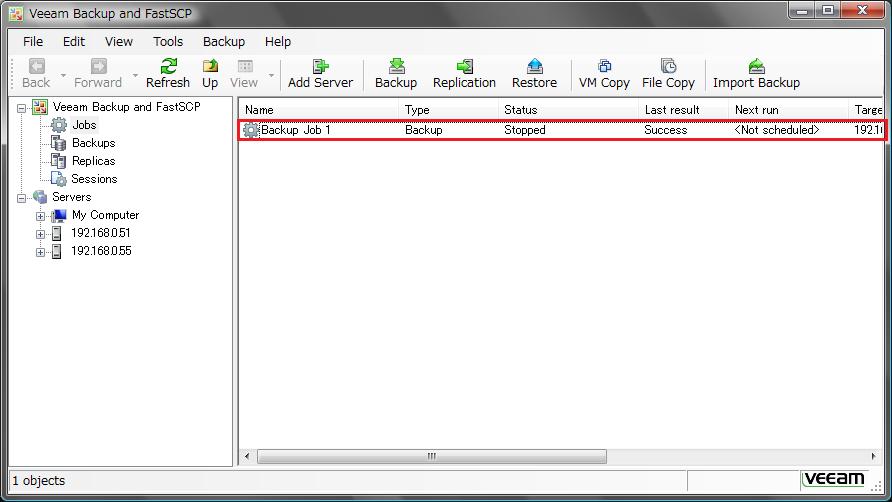This screenshot has width=892, height=502.
Task: Collapse the Servers tree branch
Action: (22, 198)
